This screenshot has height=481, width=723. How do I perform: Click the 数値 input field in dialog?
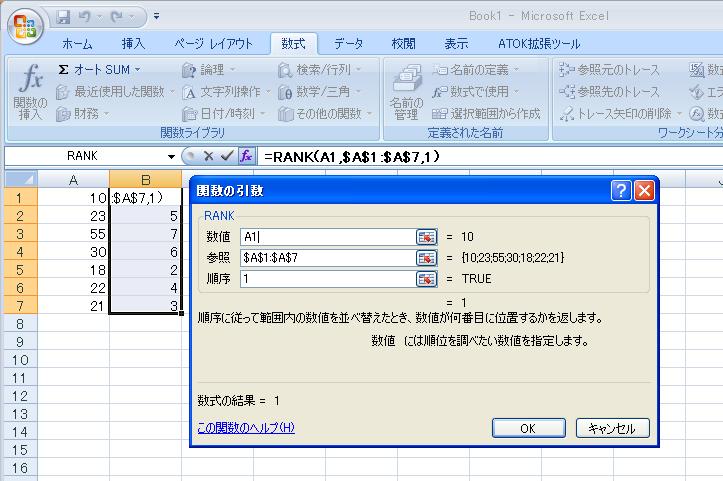328,237
